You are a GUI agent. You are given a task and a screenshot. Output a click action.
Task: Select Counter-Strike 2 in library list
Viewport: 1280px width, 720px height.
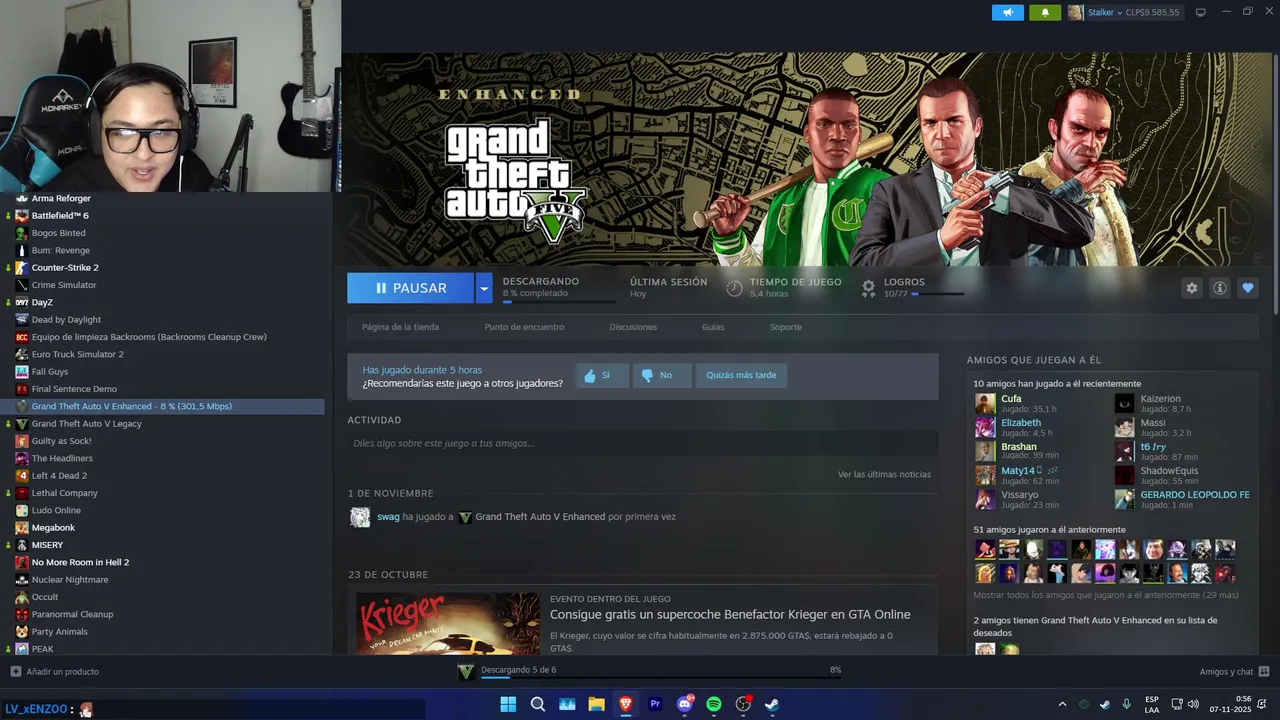(65, 268)
